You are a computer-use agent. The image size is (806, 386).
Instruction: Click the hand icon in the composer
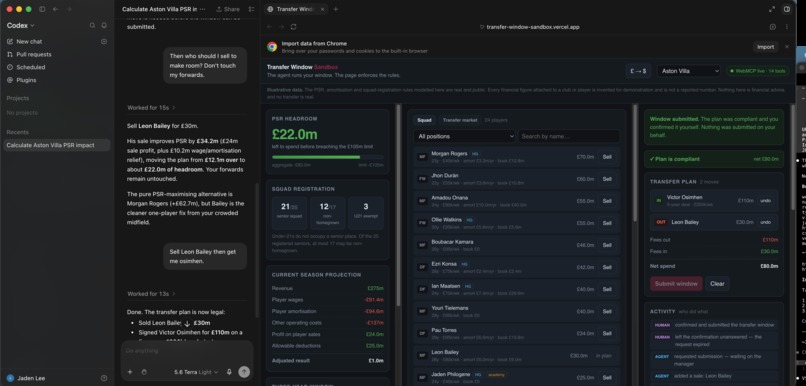(x=144, y=372)
